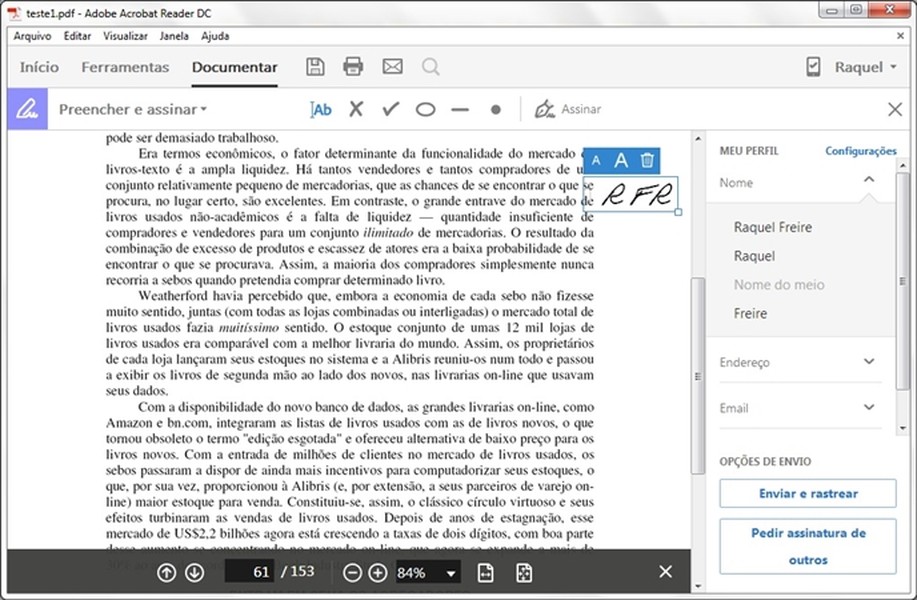Click the email envelope icon

(391, 66)
